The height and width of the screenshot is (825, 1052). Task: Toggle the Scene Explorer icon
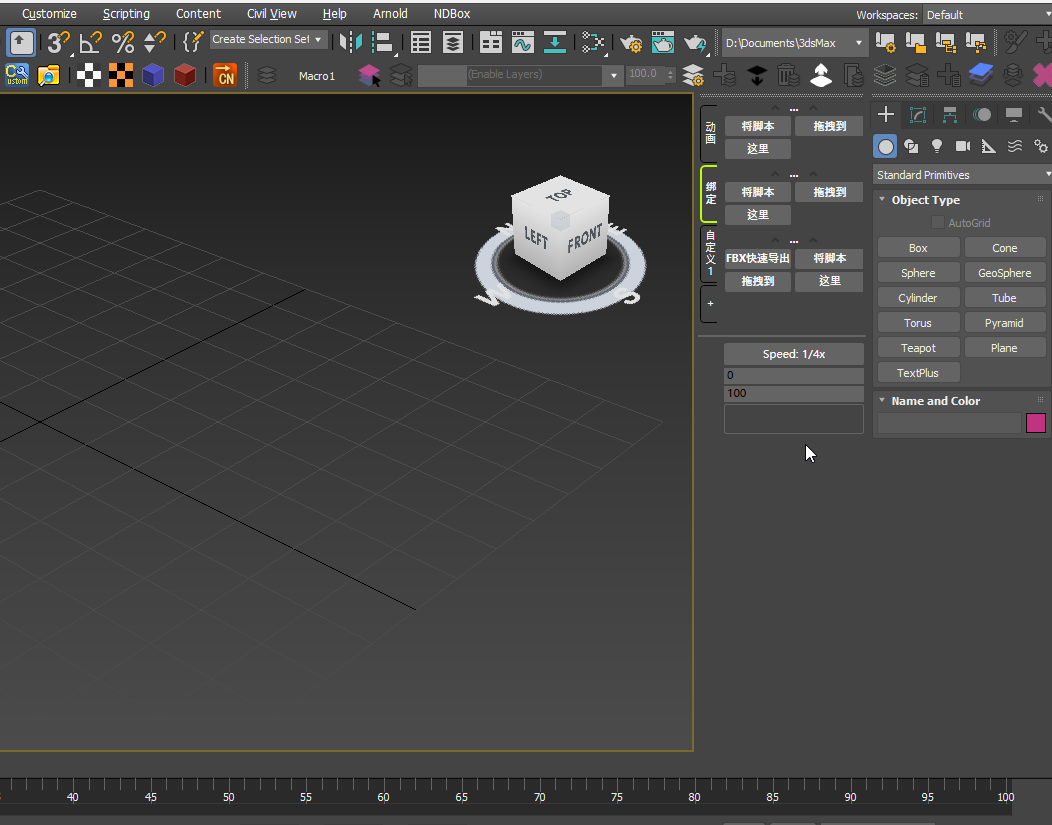tap(421, 42)
